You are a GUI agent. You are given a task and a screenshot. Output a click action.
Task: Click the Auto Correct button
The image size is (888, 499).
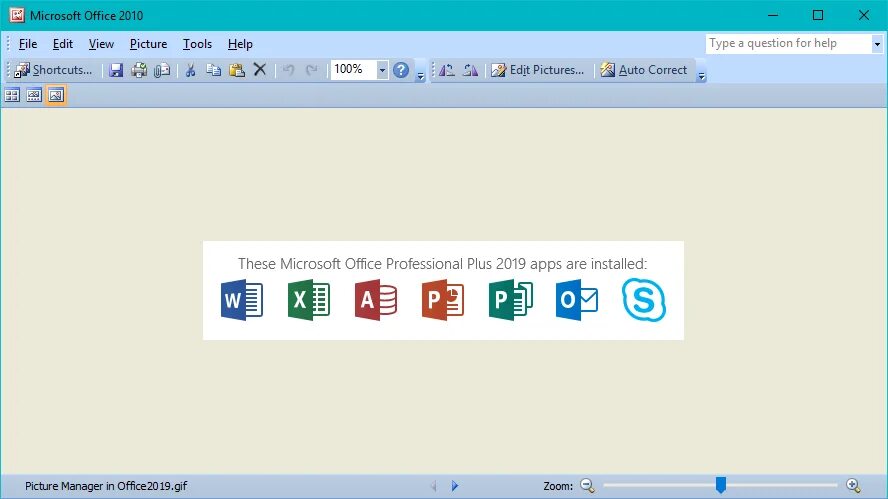[x=644, y=70]
